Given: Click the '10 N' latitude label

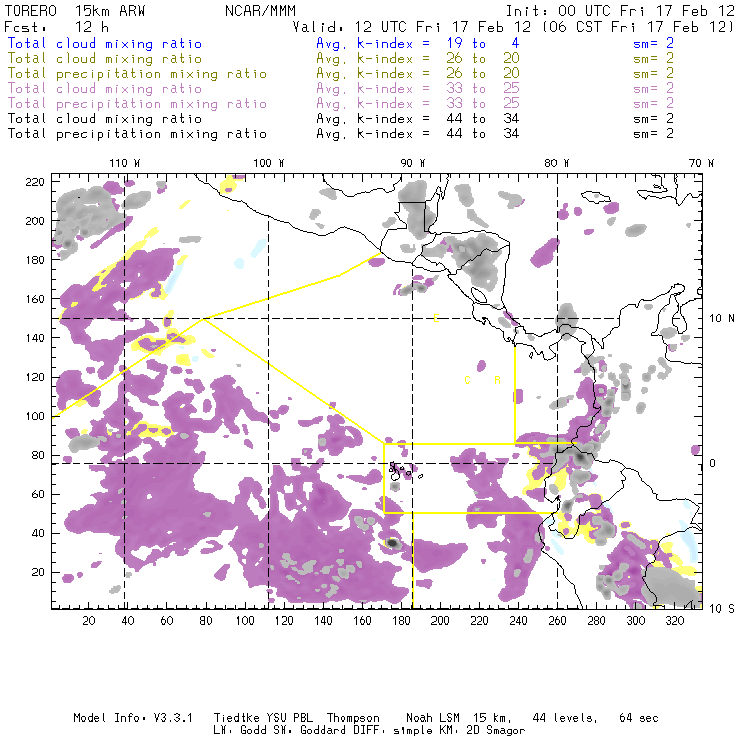Looking at the screenshot, I should click(722, 319).
